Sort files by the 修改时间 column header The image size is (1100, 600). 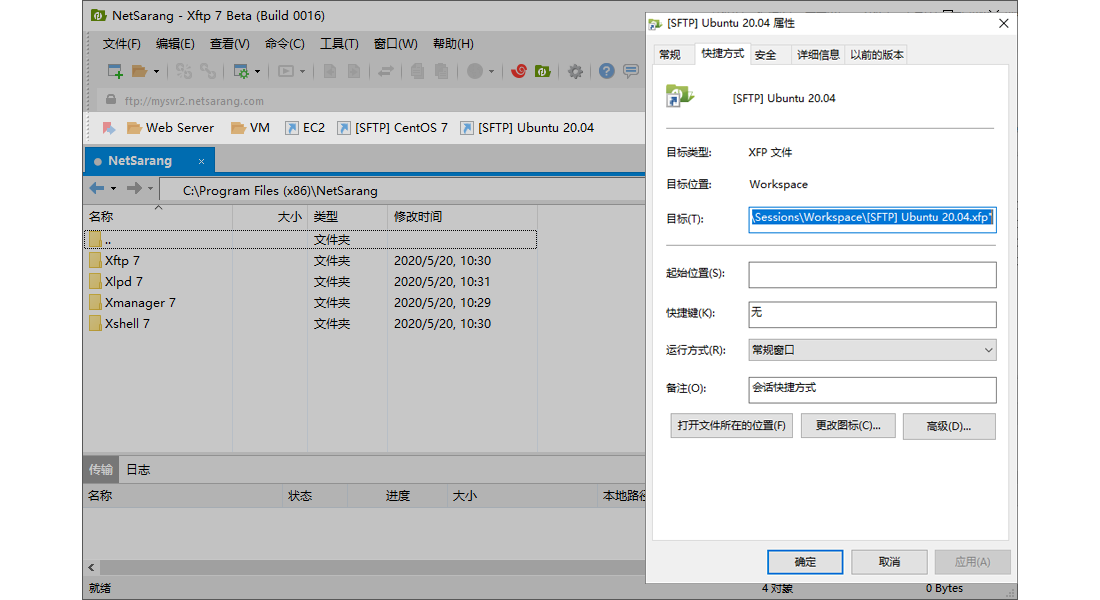(x=462, y=217)
